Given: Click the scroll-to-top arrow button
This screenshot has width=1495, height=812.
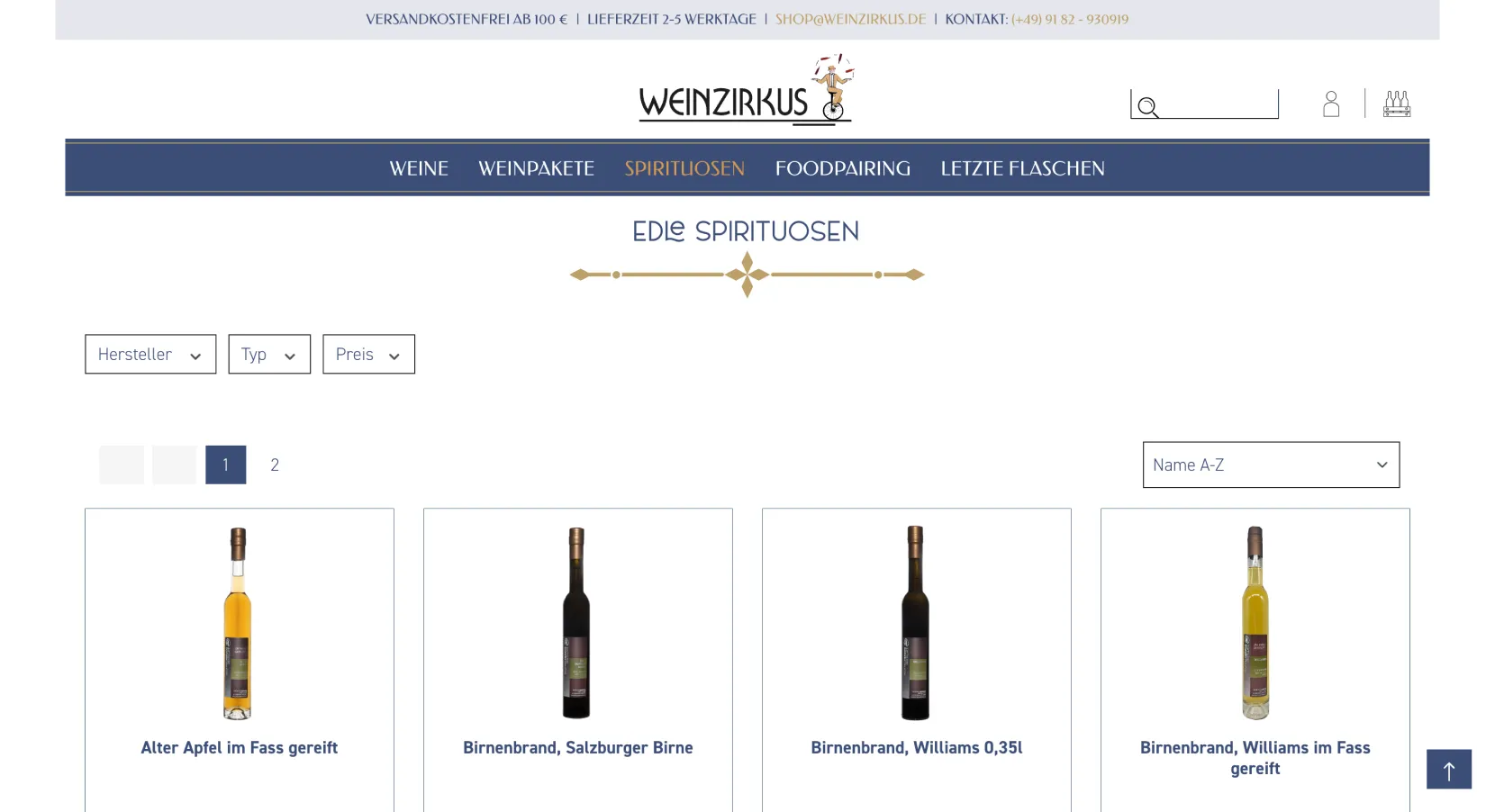Looking at the screenshot, I should [x=1449, y=770].
